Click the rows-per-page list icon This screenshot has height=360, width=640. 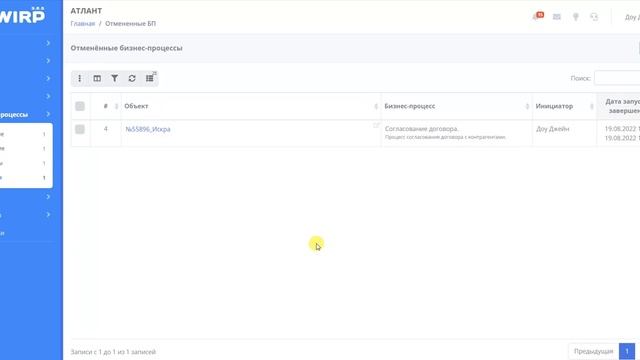point(150,78)
